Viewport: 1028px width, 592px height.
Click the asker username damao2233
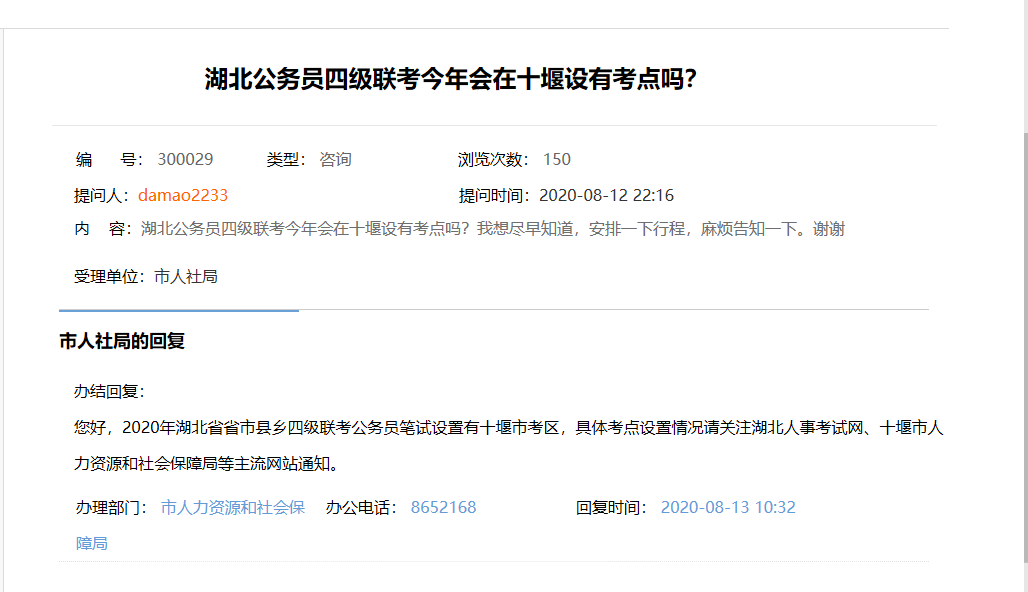tap(183, 195)
